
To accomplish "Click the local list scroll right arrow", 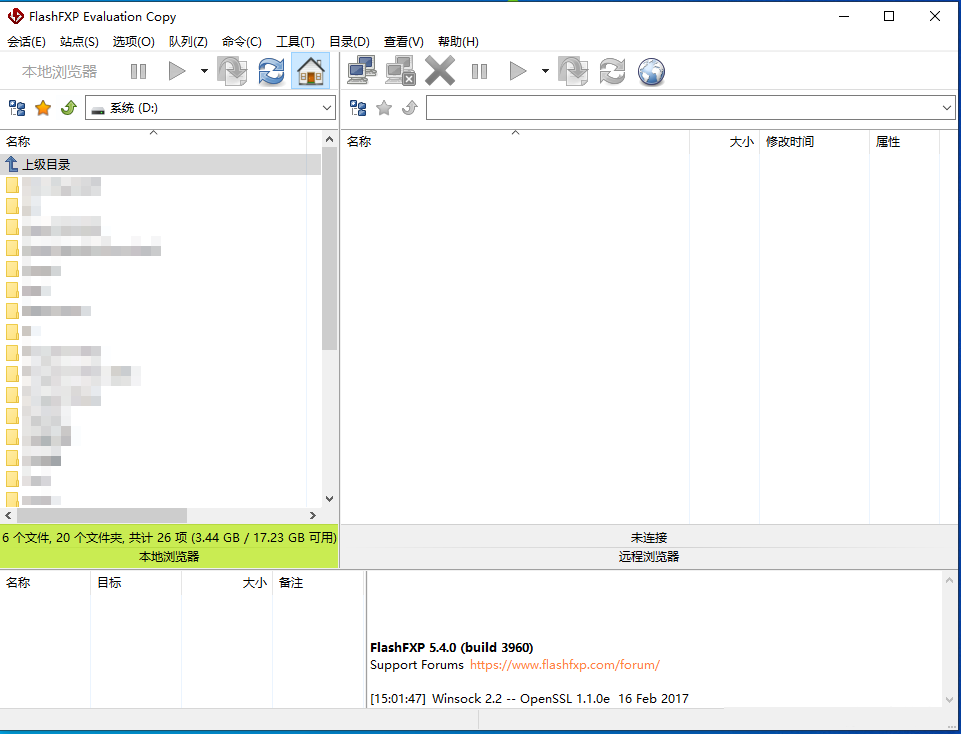I will point(313,515).
